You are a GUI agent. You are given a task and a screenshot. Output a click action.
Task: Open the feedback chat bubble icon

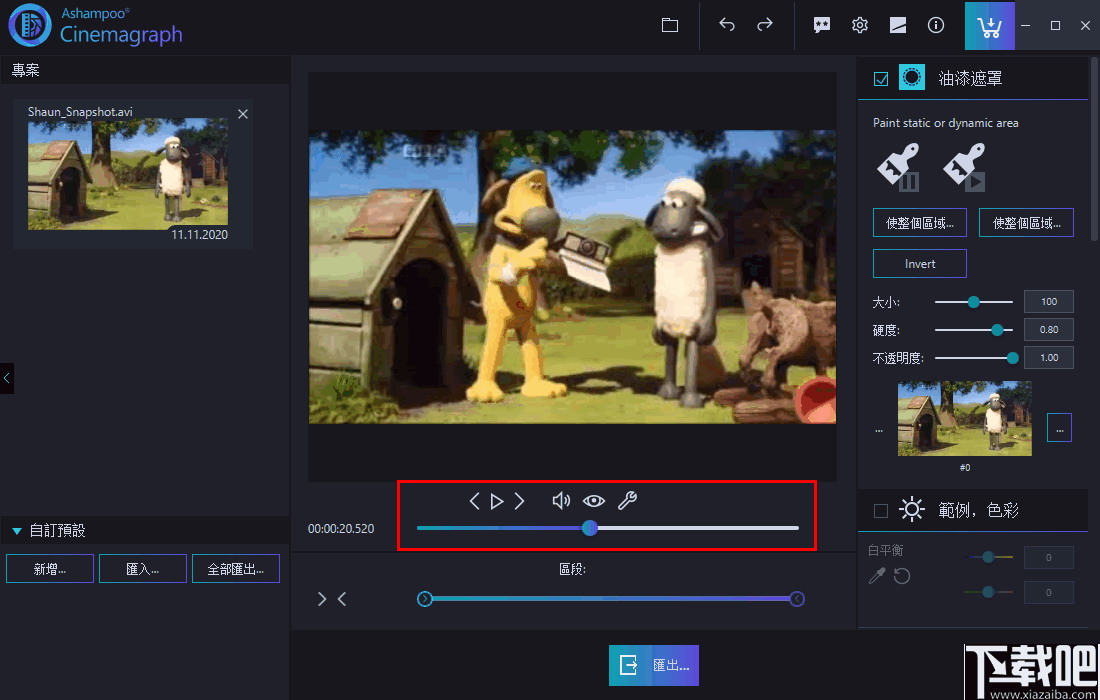[822, 25]
